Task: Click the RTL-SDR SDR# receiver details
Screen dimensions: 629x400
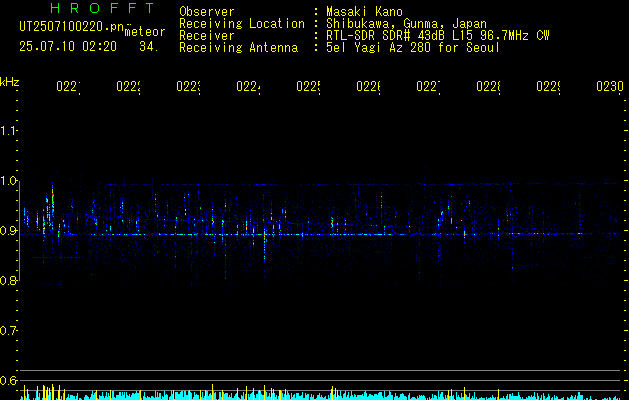Action: [x=438, y=36]
